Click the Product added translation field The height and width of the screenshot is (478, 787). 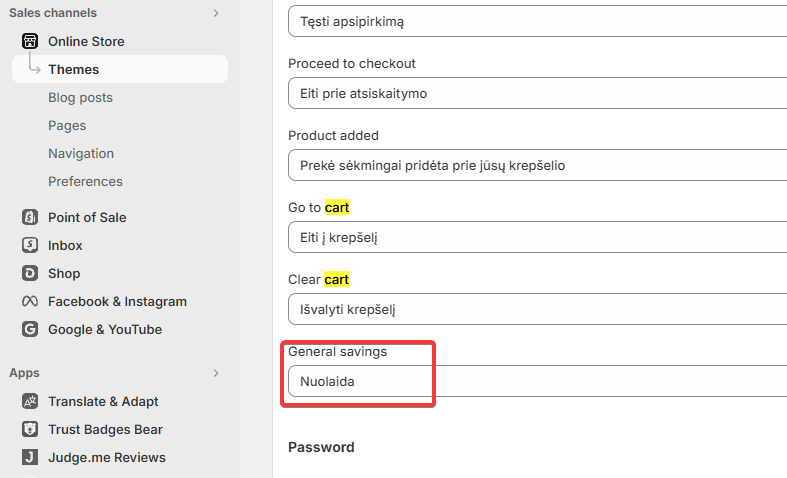(537, 165)
